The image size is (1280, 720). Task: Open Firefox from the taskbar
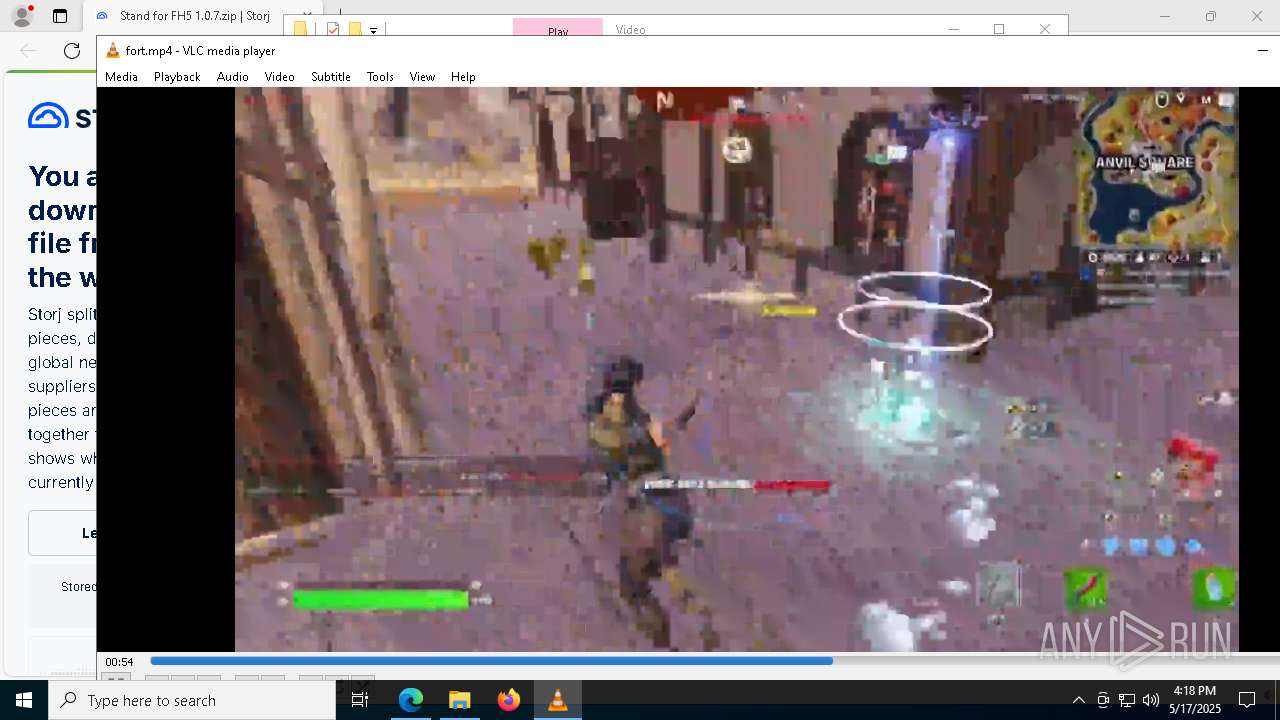(508, 700)
